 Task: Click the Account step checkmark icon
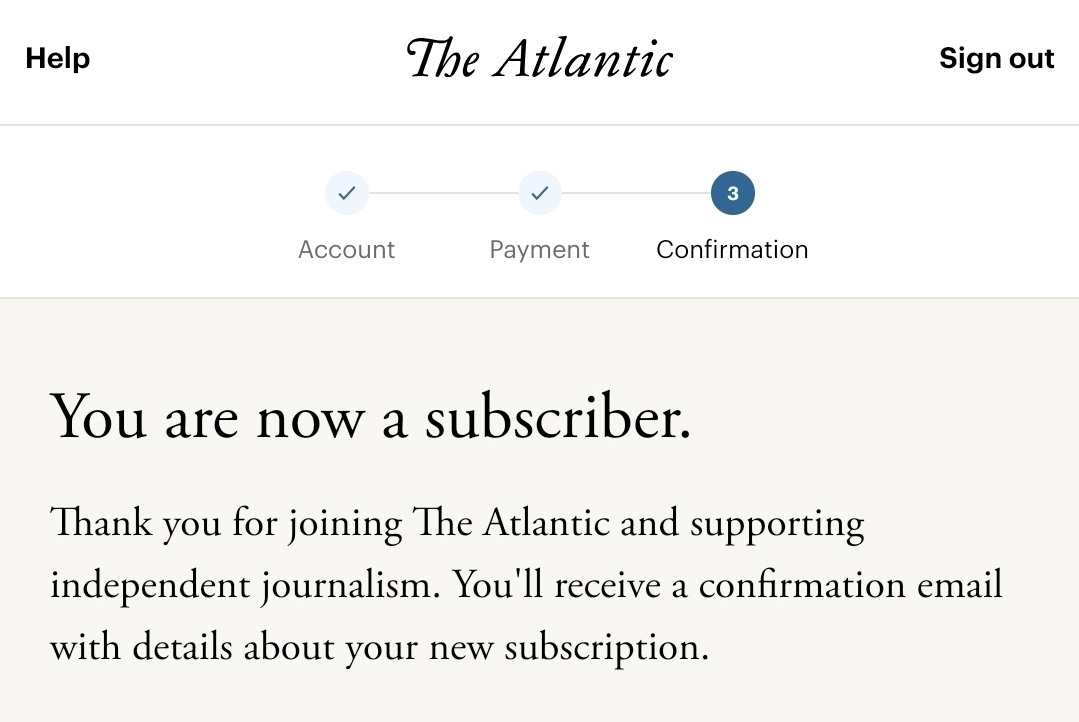point(347,193)
